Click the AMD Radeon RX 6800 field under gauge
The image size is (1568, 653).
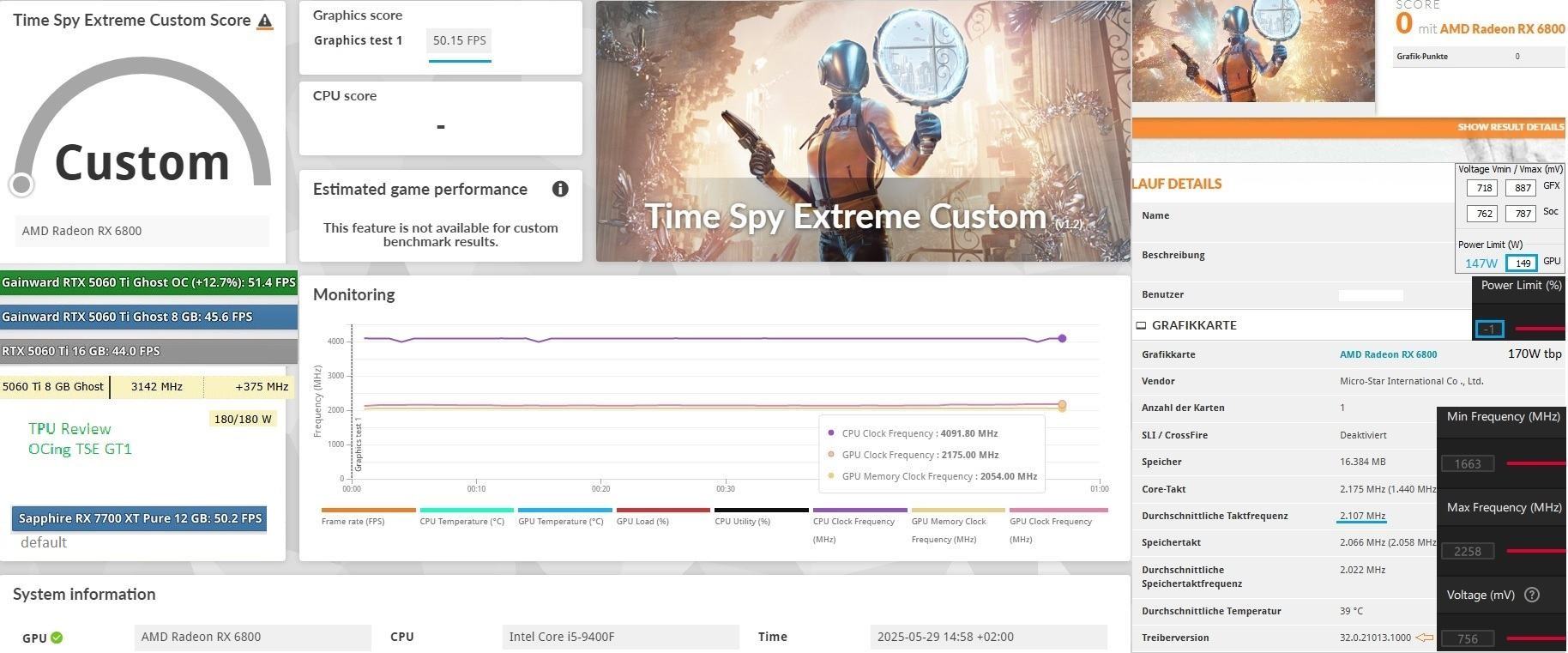tap(142, 231)
